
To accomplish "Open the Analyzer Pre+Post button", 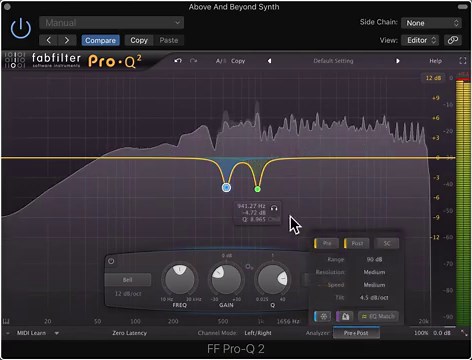I will tap(356, 333).
